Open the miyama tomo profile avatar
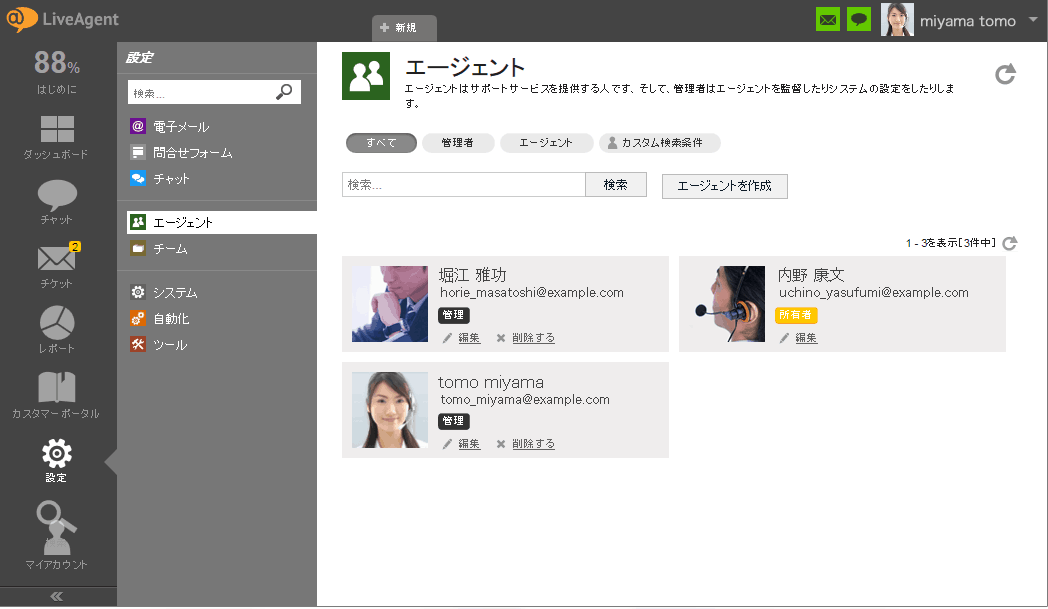1048x609 pixels. (x=897, y=19)
